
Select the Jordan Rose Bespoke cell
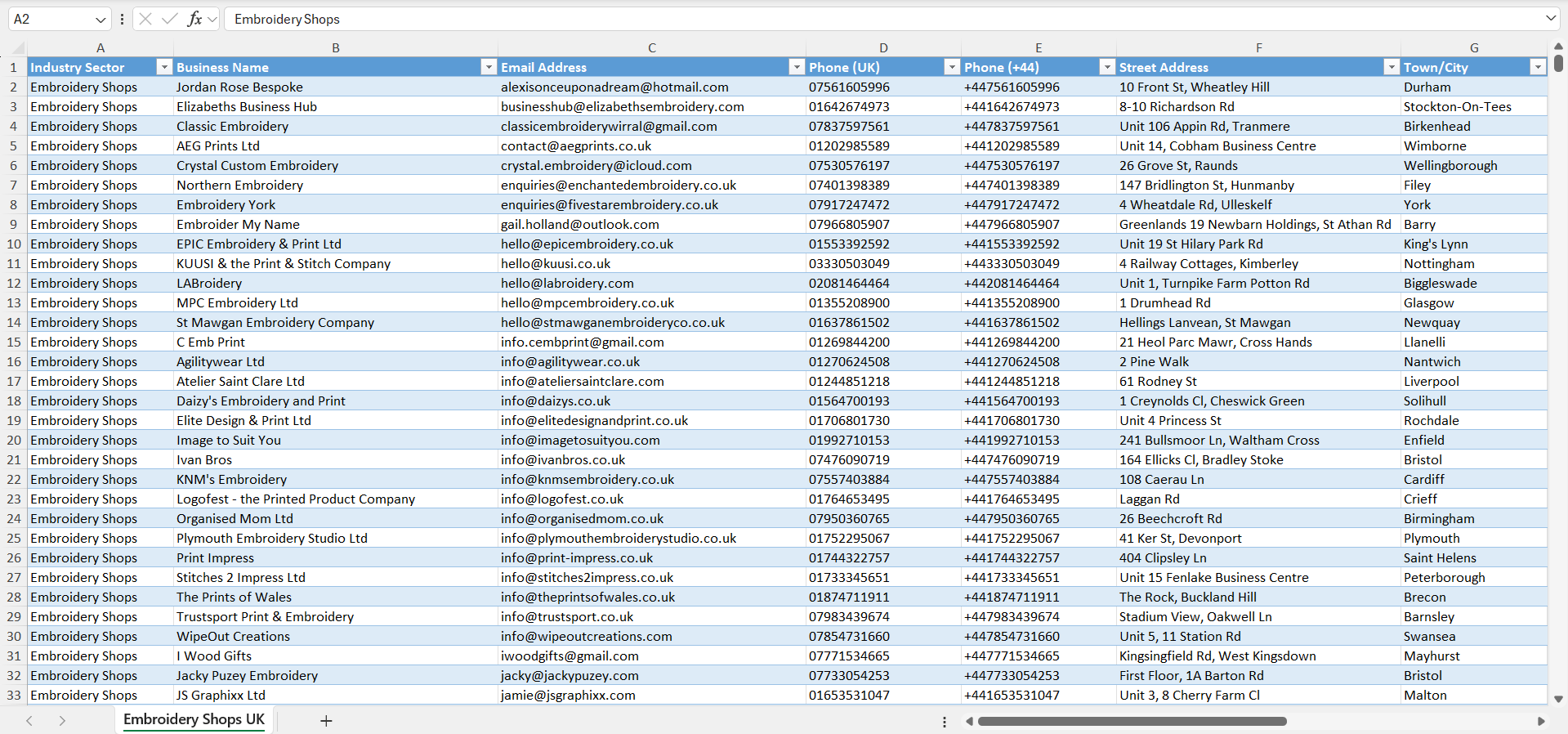click(336, 87)
